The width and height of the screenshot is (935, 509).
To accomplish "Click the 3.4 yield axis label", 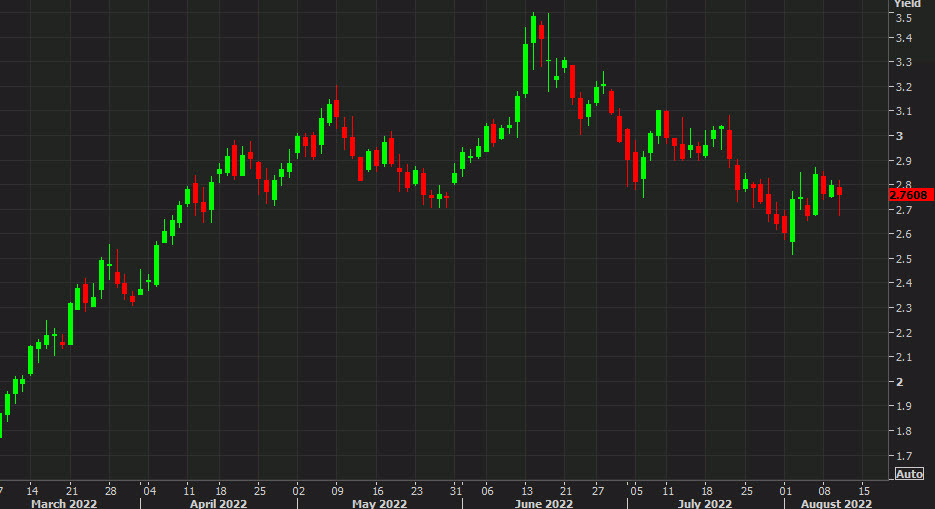I will click(904, 38).
